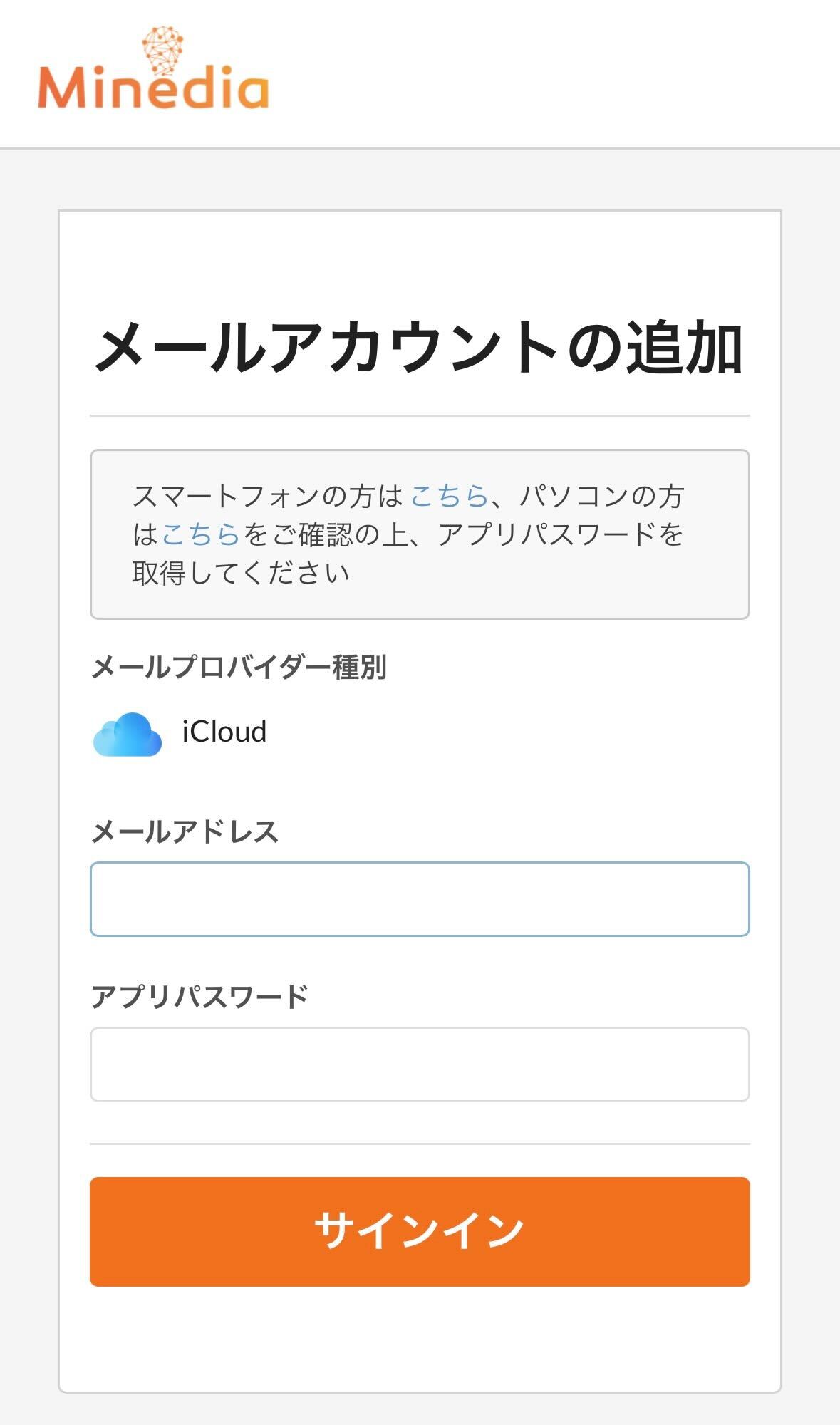Open the smartphone instructions こちら link

click(x=448, y=496)
